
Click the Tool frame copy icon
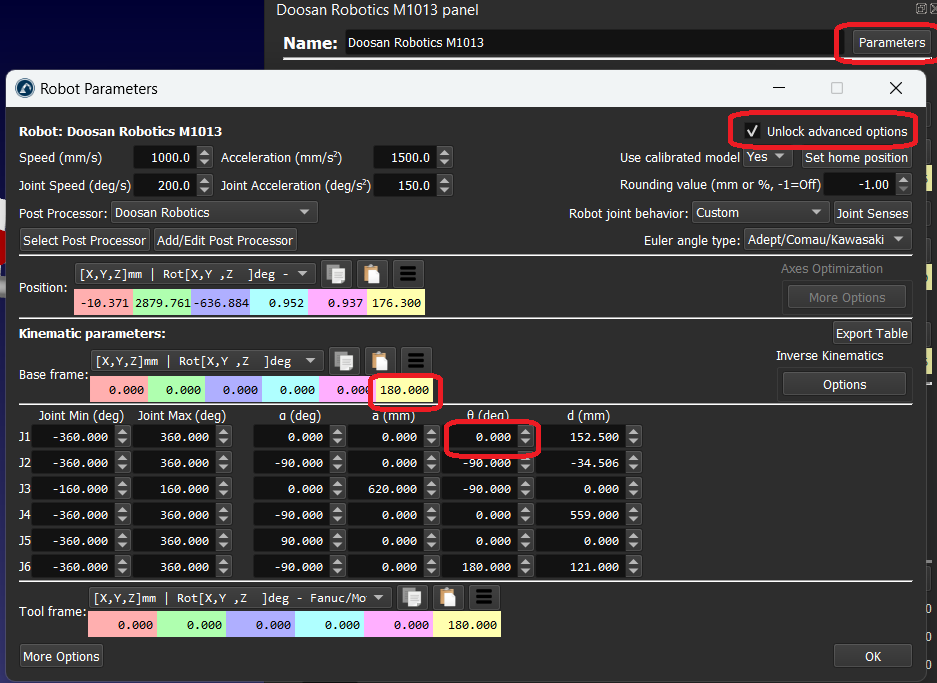413,597
